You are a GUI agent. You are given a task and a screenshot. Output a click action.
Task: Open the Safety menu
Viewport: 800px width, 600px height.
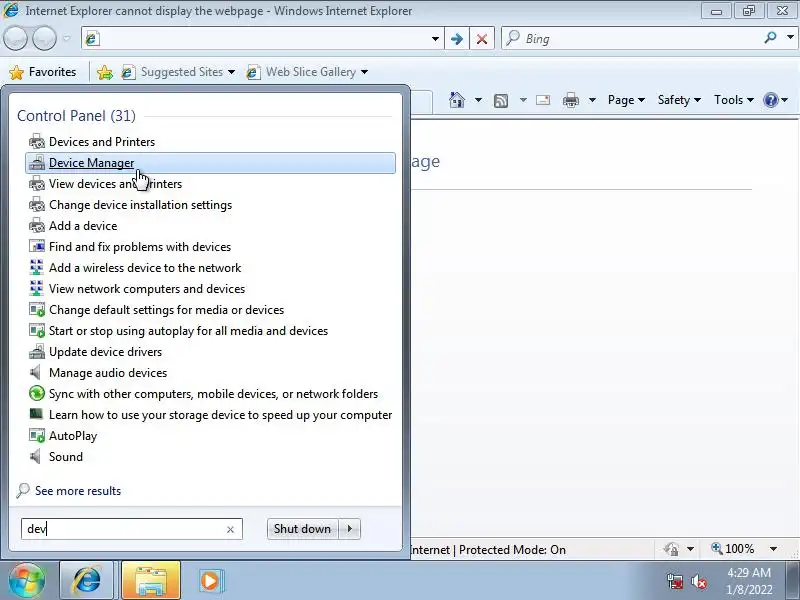[x=679, y=100]
